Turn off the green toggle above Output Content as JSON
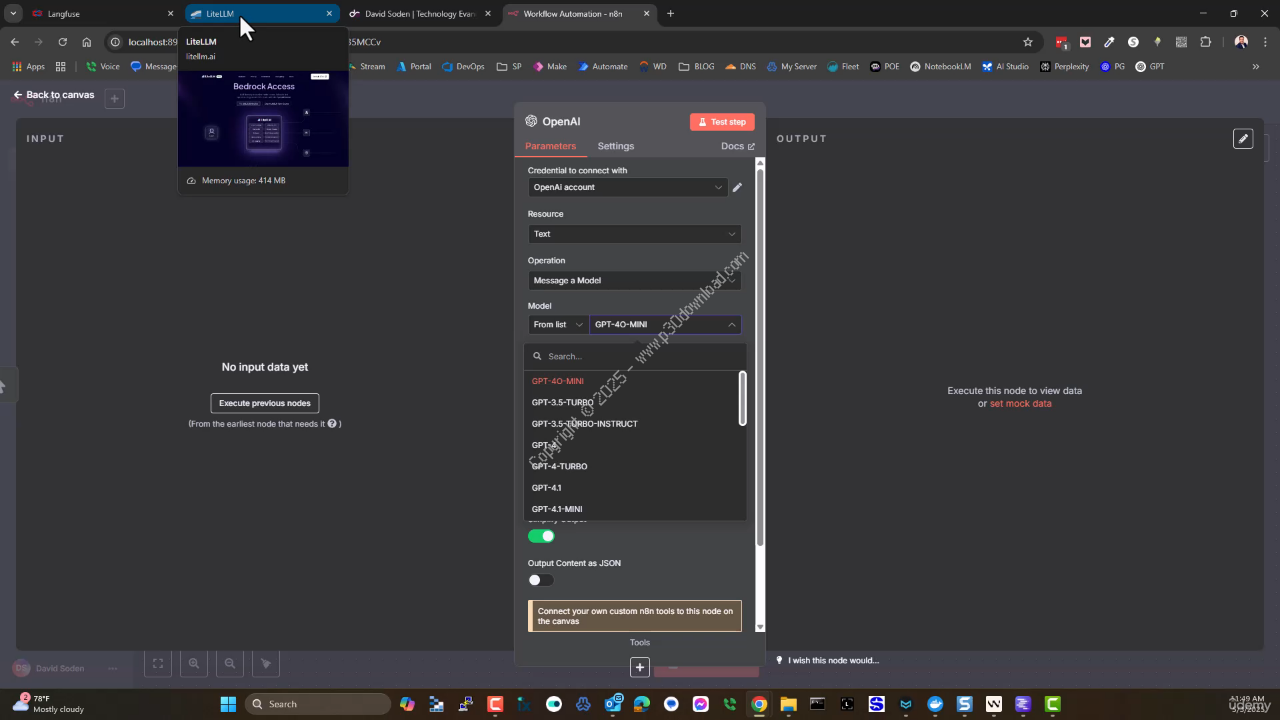This screenshot has height=720, width=1280. pos(541,536)
